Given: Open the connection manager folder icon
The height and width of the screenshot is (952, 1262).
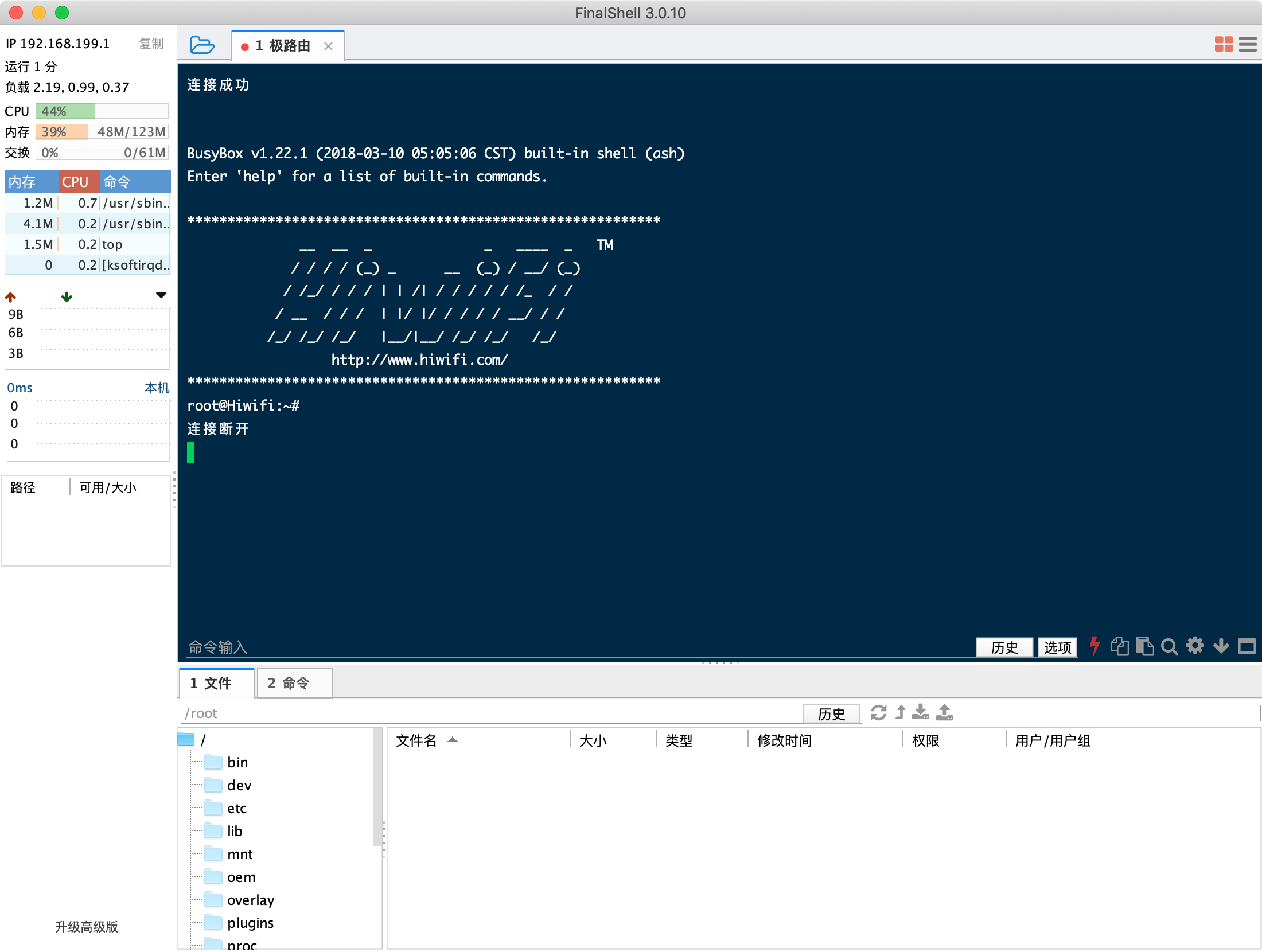Looking at the screenshot, I should pos(202,45).
